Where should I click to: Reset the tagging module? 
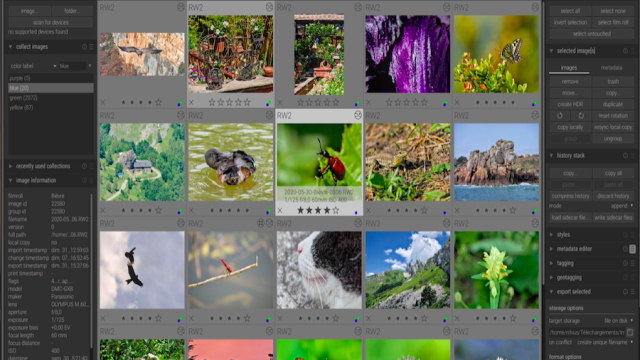(625, 264)
